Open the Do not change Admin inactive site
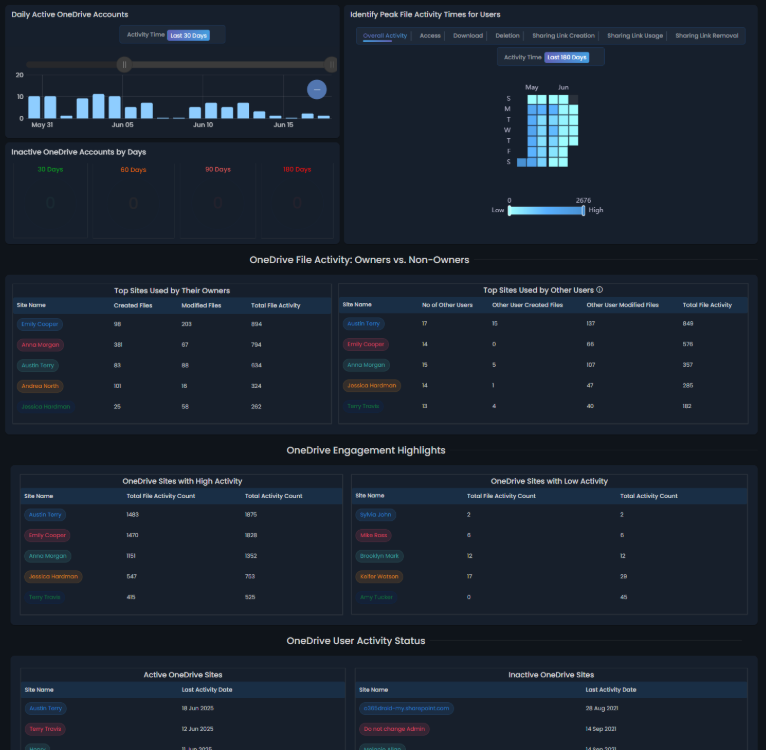766x750 pixels. 396,729
